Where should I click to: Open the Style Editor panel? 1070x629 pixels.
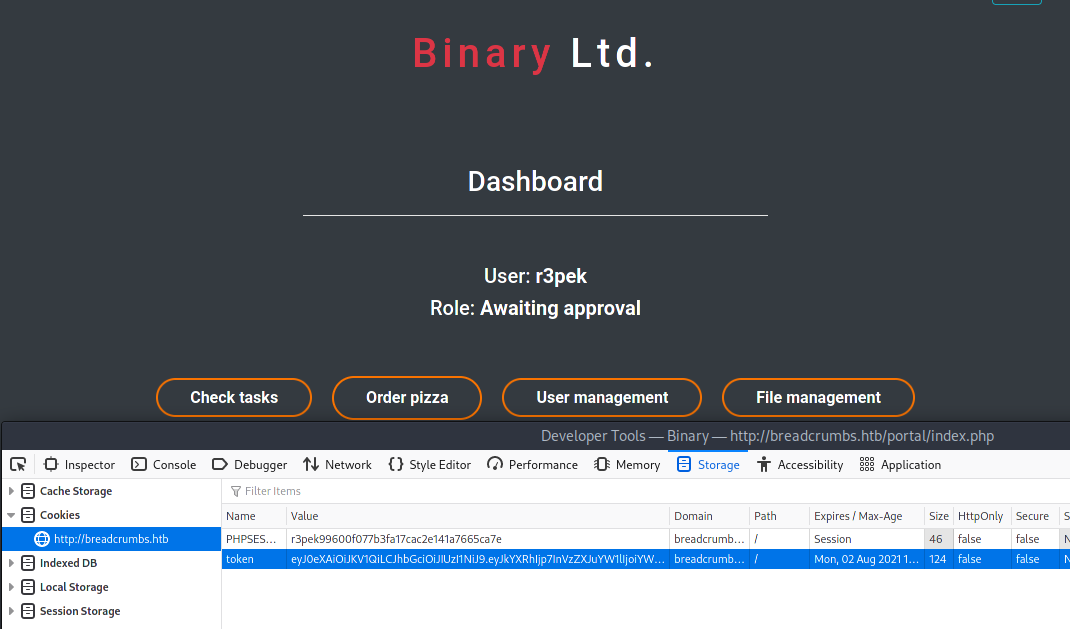[x=429, y=464]
